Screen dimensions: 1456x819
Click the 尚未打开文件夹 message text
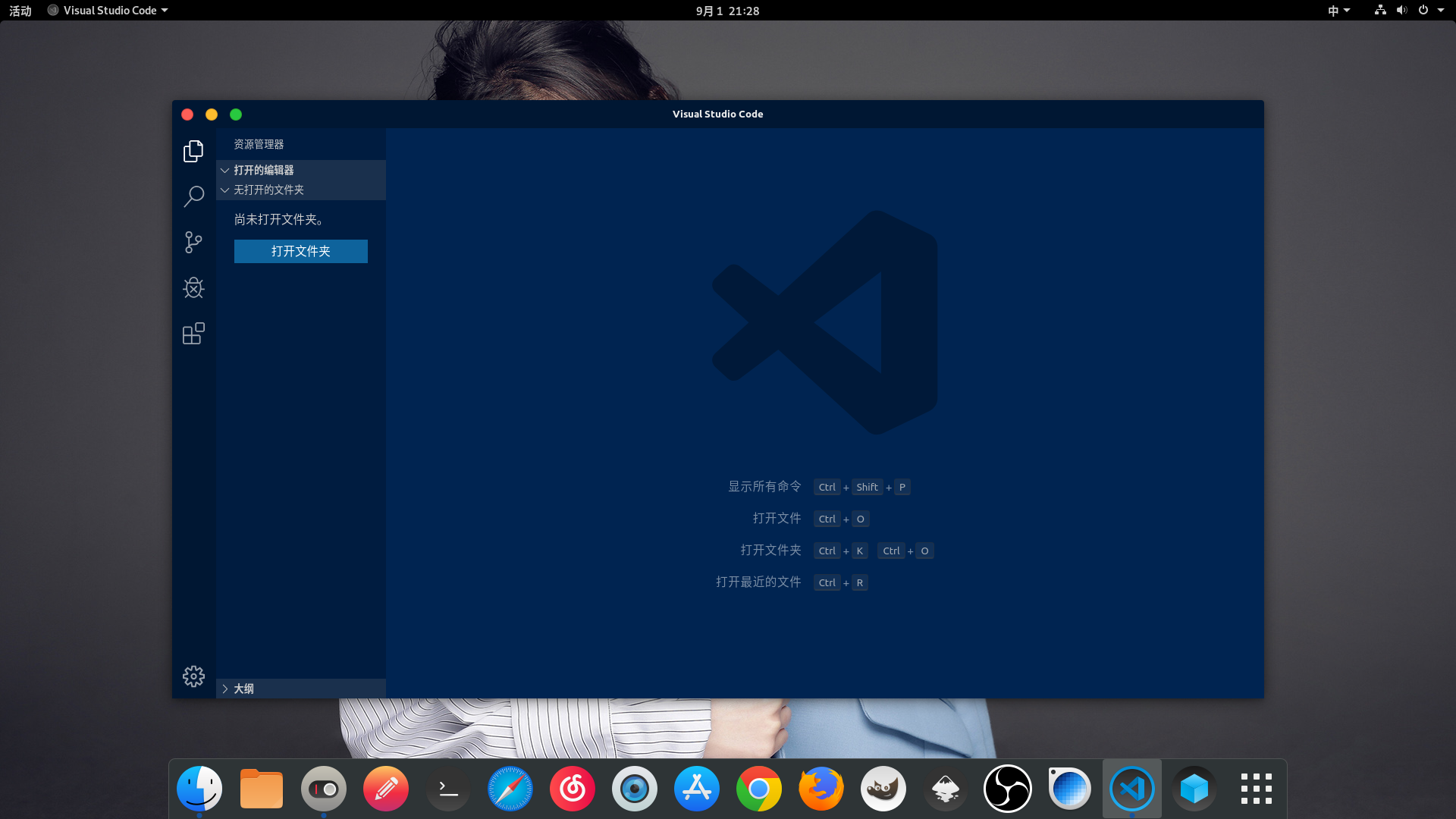pos(279,219)
